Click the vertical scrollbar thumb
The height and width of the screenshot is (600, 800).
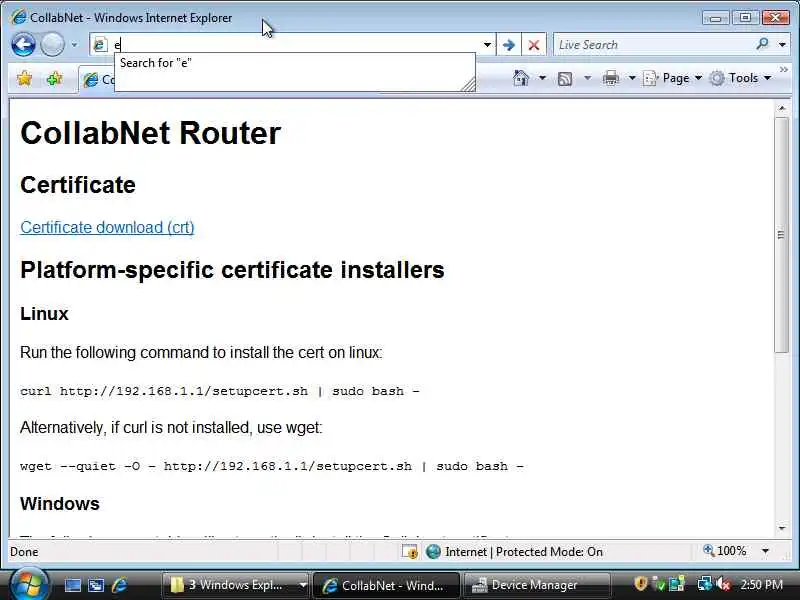[x=782, y=235]
